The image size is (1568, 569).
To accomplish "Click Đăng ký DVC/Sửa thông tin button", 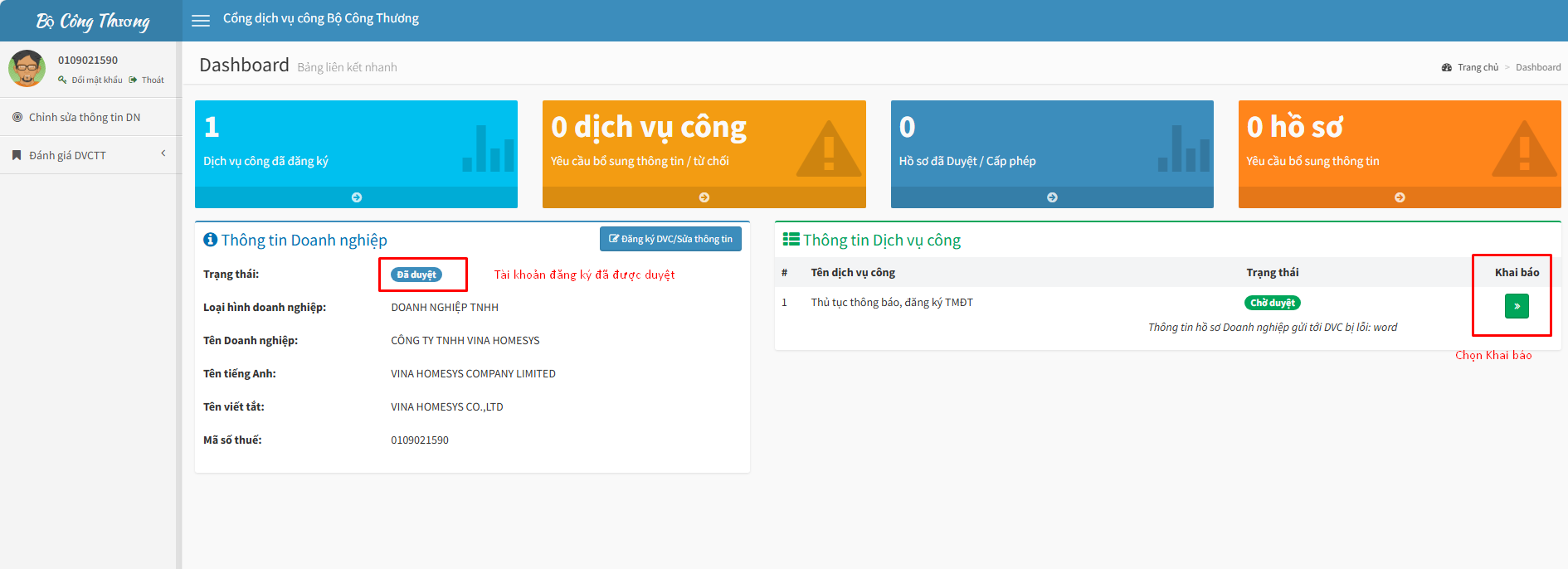I will [x=670, y=239].
